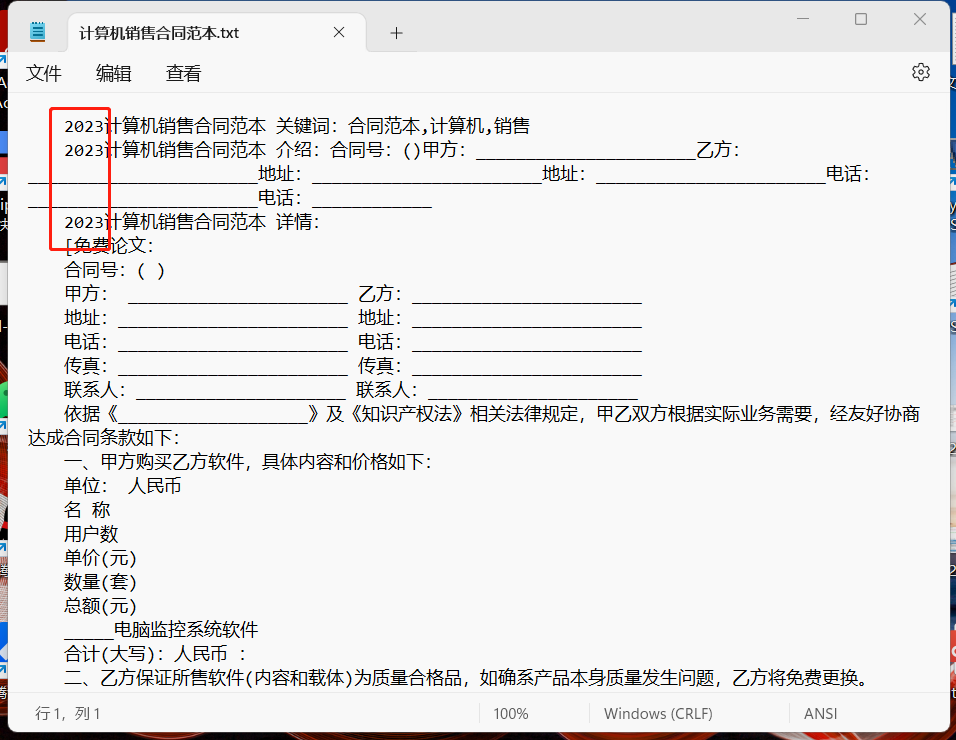This screenshot has height=740, width=956.
Task: Open the 编辑 menu
Action: tap(113, 73)
